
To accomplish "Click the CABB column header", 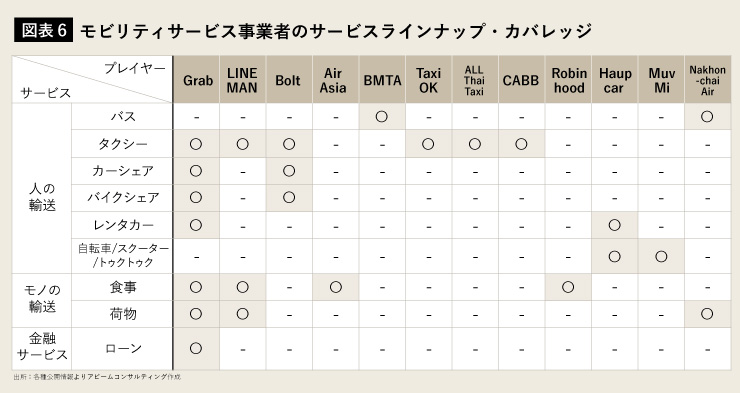I will 521,80.
